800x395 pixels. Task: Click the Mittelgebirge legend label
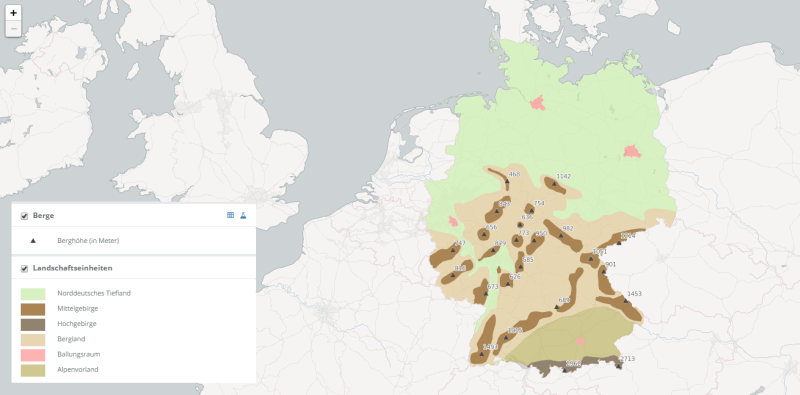pos(78,309)
